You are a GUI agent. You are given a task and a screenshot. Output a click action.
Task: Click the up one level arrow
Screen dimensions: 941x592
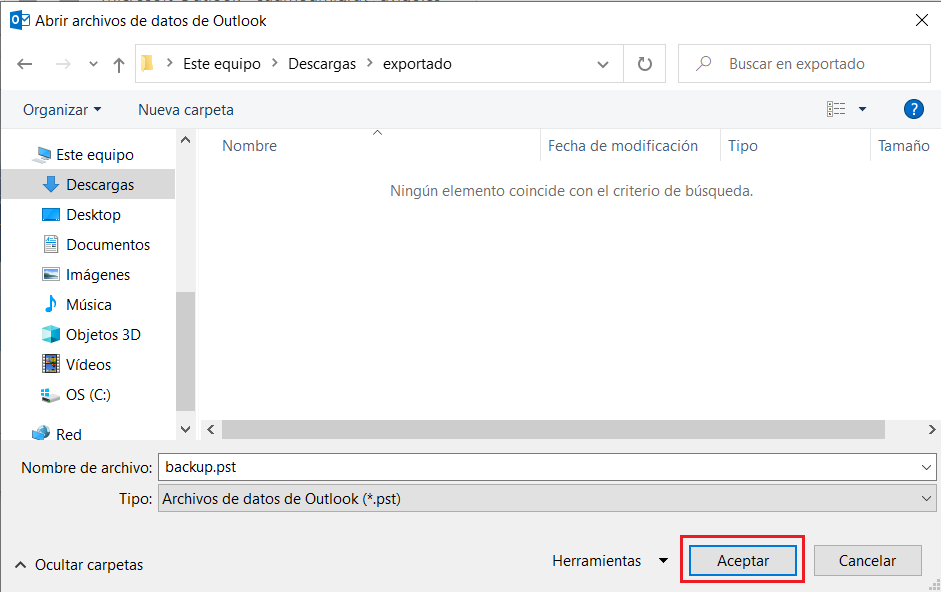point(119,64)
